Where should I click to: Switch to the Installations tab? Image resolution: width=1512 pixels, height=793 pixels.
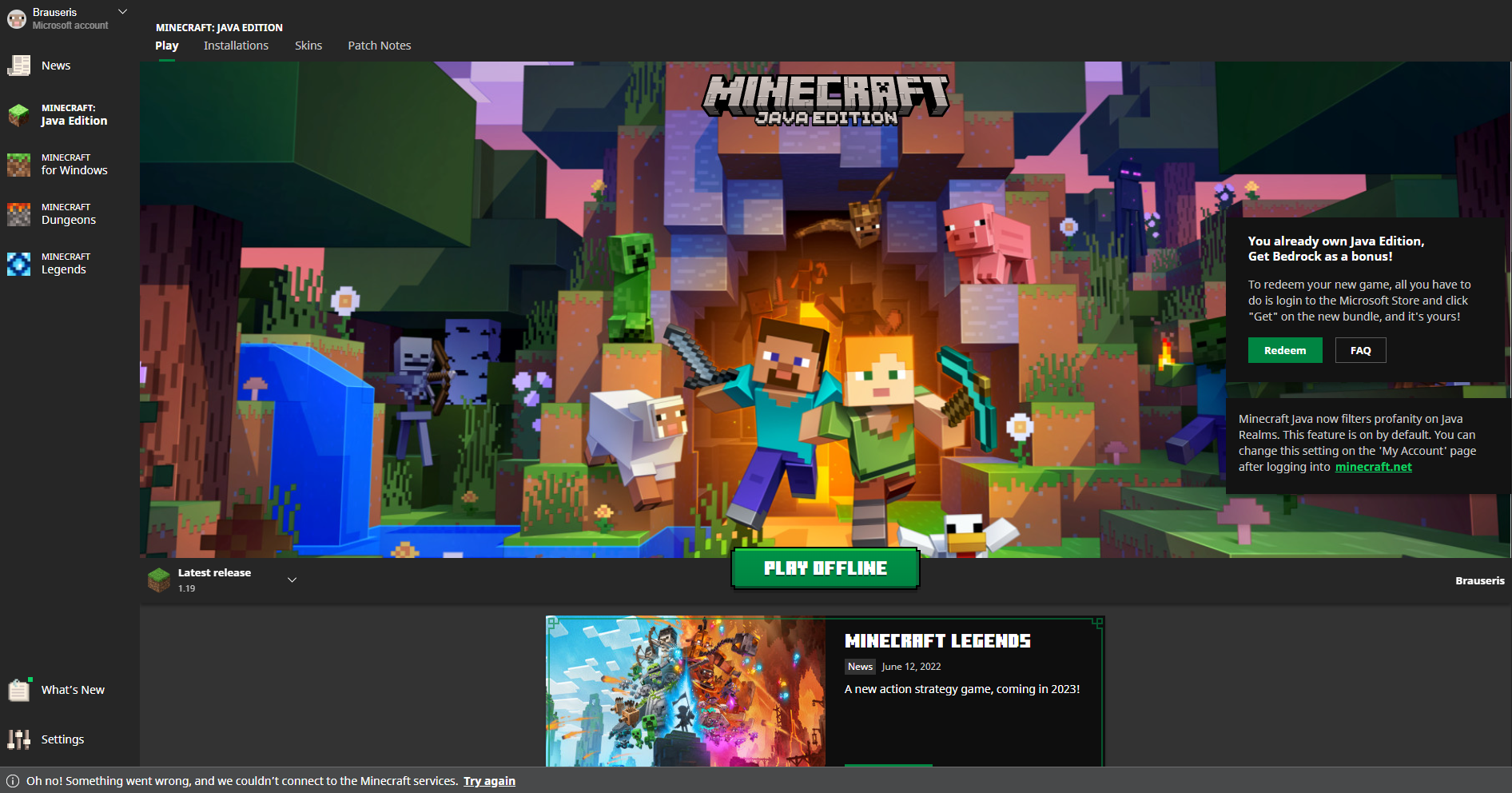pyautogui.click(x=236, y=46)
